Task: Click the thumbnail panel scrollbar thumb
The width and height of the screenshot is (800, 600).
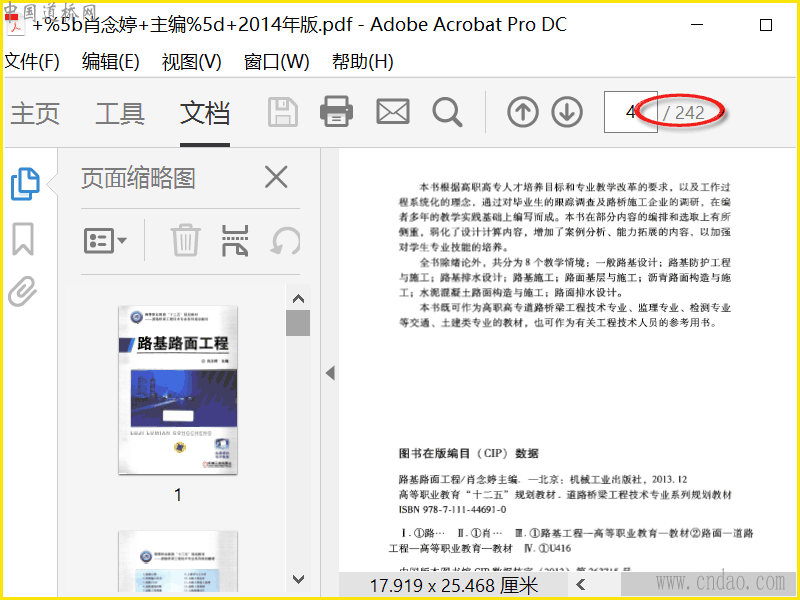Action: click(298, 322)
